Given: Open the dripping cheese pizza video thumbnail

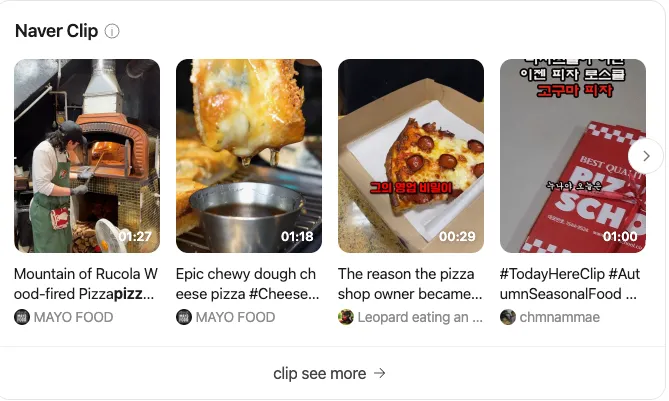Looking at the screenshot, I should [x=249, y=156].
